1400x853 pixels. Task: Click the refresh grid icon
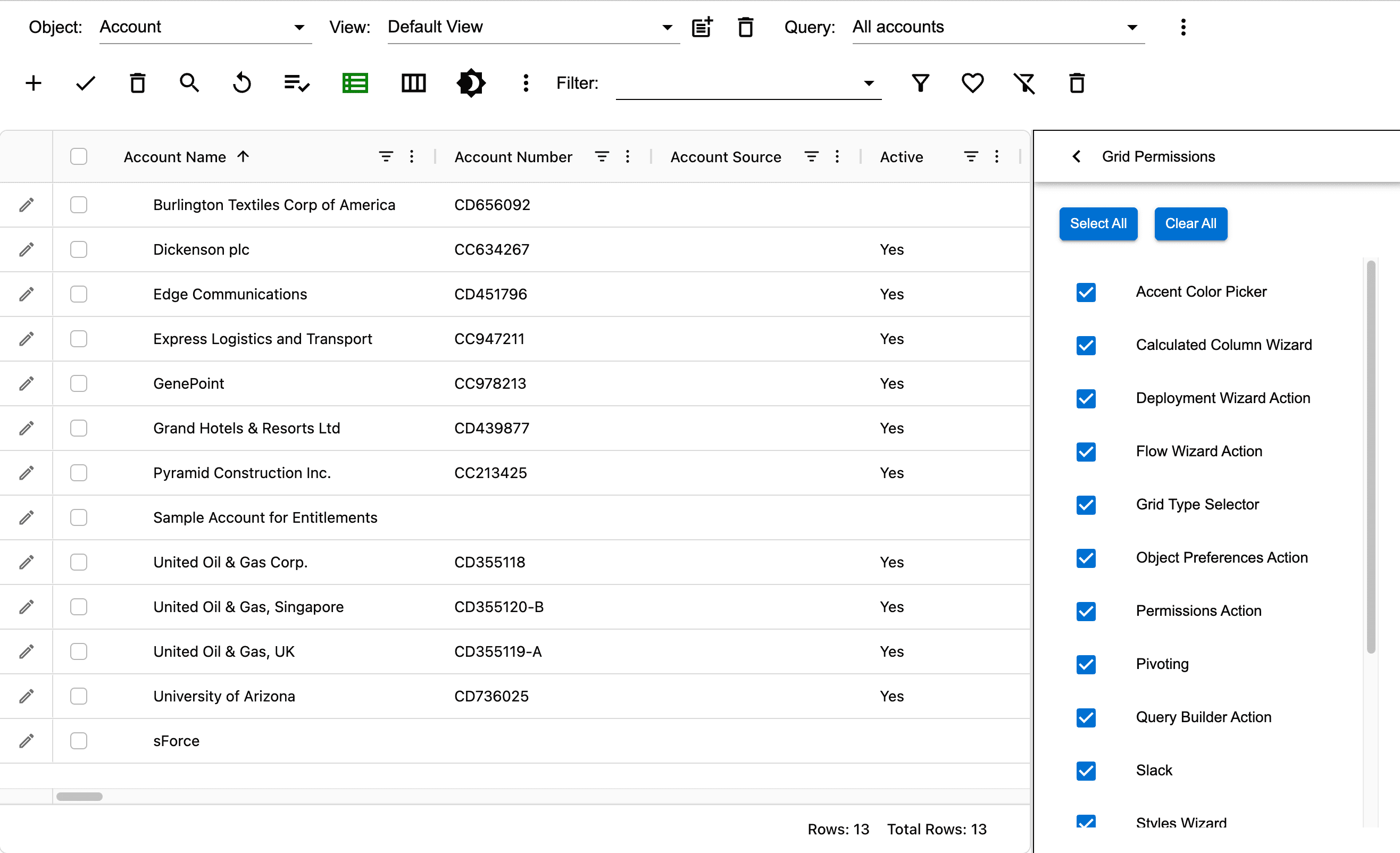click(242, 83)
